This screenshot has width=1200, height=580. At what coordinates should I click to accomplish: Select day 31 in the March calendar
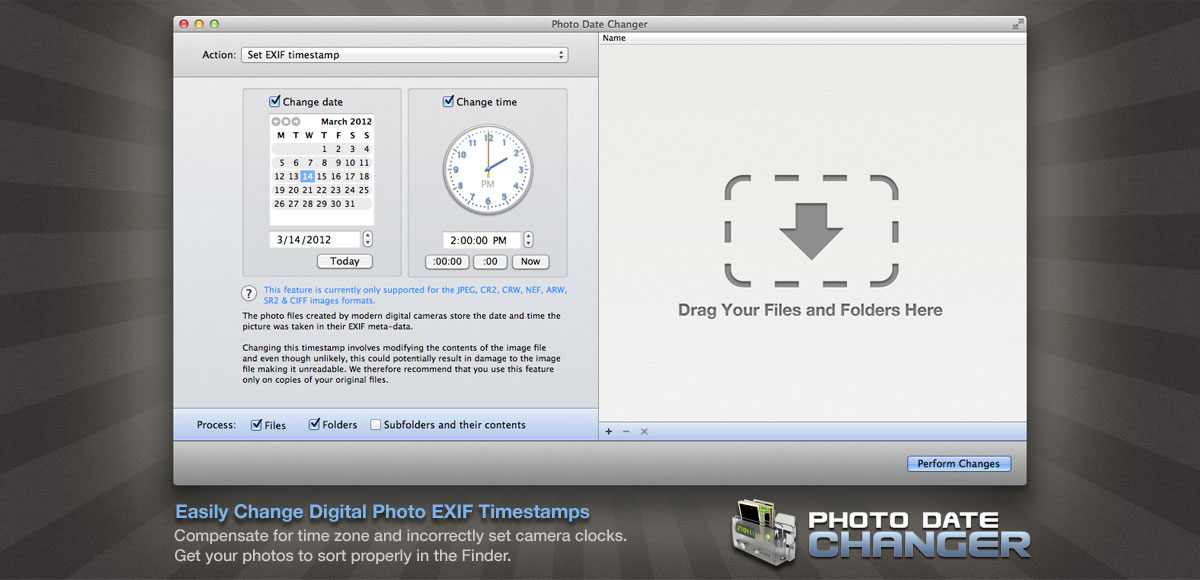tap(350, 204)
